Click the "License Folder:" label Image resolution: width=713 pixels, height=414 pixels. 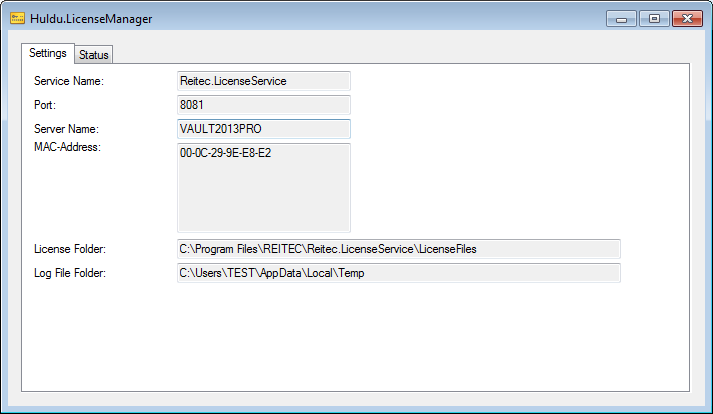(70, 249)
